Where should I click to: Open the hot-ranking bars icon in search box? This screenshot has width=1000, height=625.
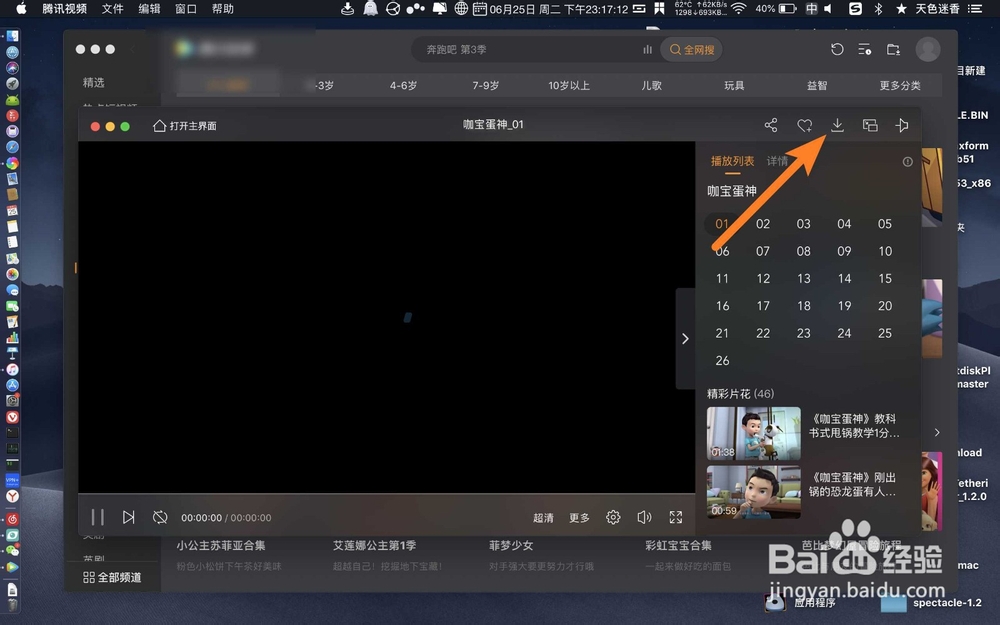tap(647, 50)
